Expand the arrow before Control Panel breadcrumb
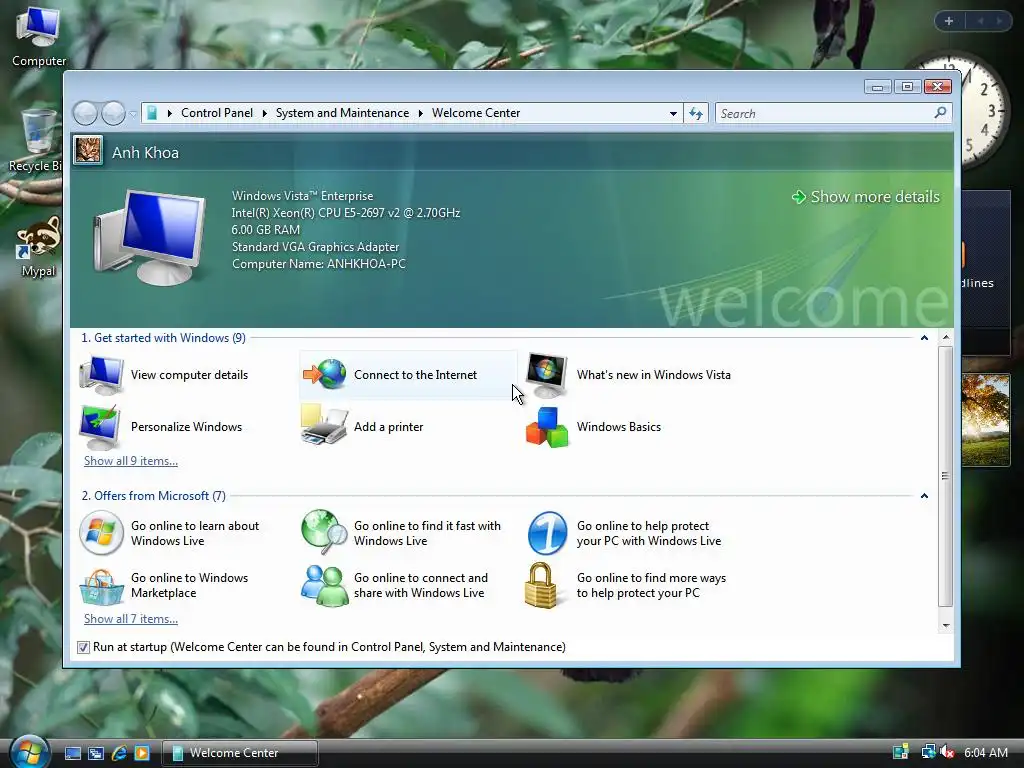The height and width of the screenshot is (768, 1024). 170,114
